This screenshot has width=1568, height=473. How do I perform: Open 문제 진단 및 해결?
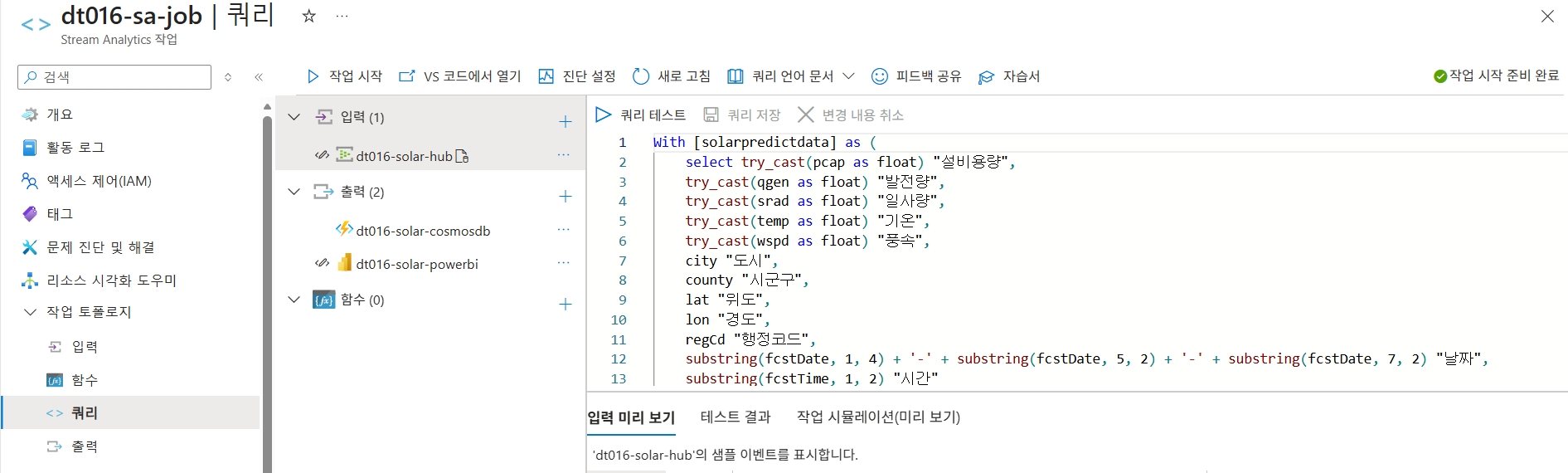point(88,247)
